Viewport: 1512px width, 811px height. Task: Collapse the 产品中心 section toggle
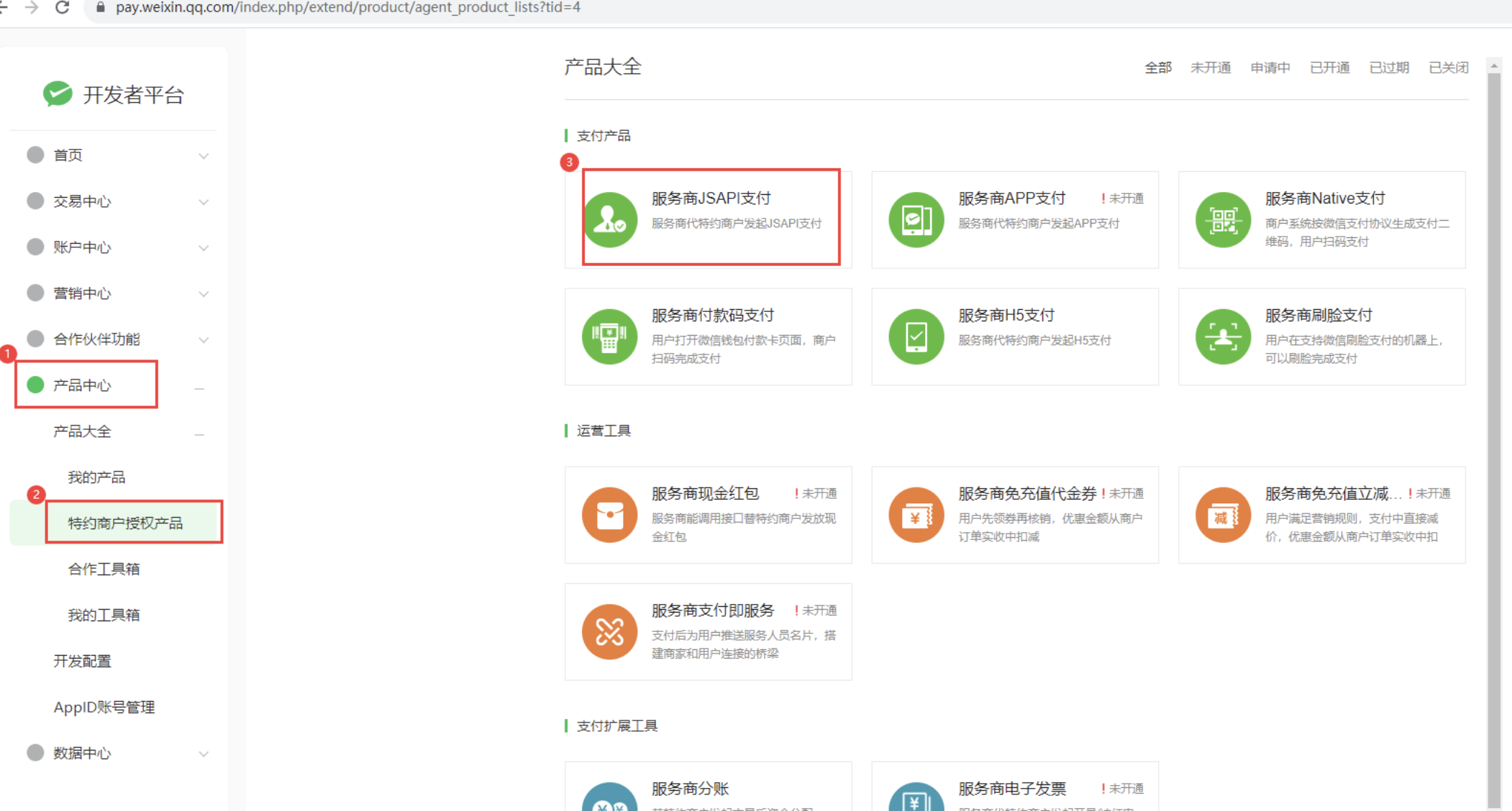coord(200,389)
